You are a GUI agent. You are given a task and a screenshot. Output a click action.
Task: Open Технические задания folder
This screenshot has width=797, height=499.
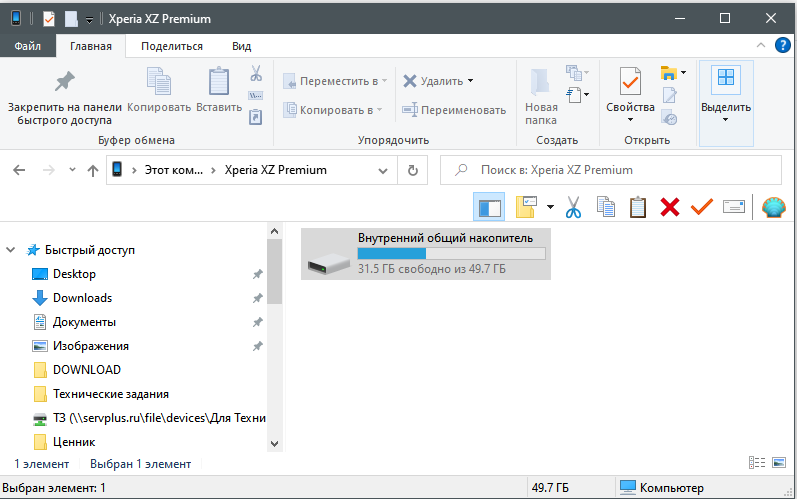click(110, 394)
